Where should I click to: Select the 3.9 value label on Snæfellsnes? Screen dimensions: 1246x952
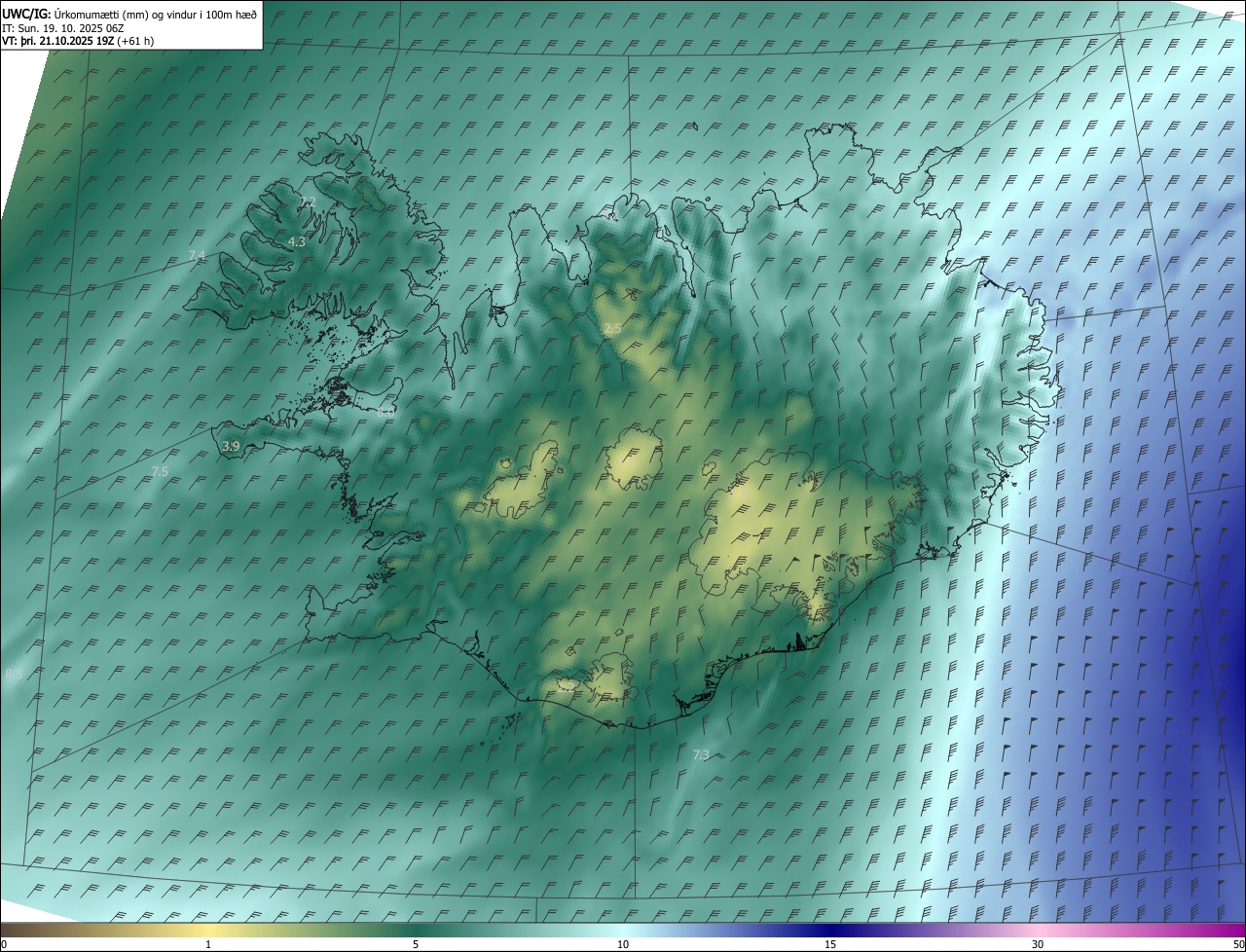[x=231, y=446]
